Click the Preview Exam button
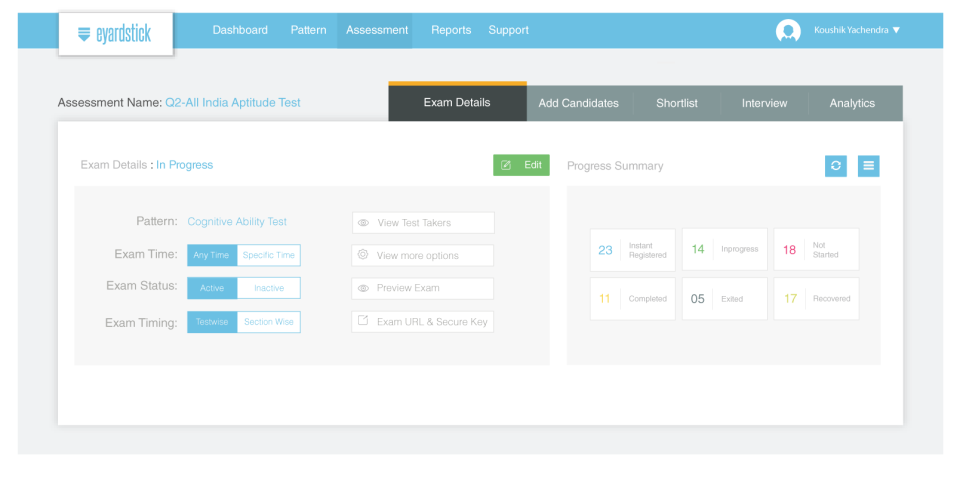This screenshot has width=960, height=478. (x=422, y=288)
